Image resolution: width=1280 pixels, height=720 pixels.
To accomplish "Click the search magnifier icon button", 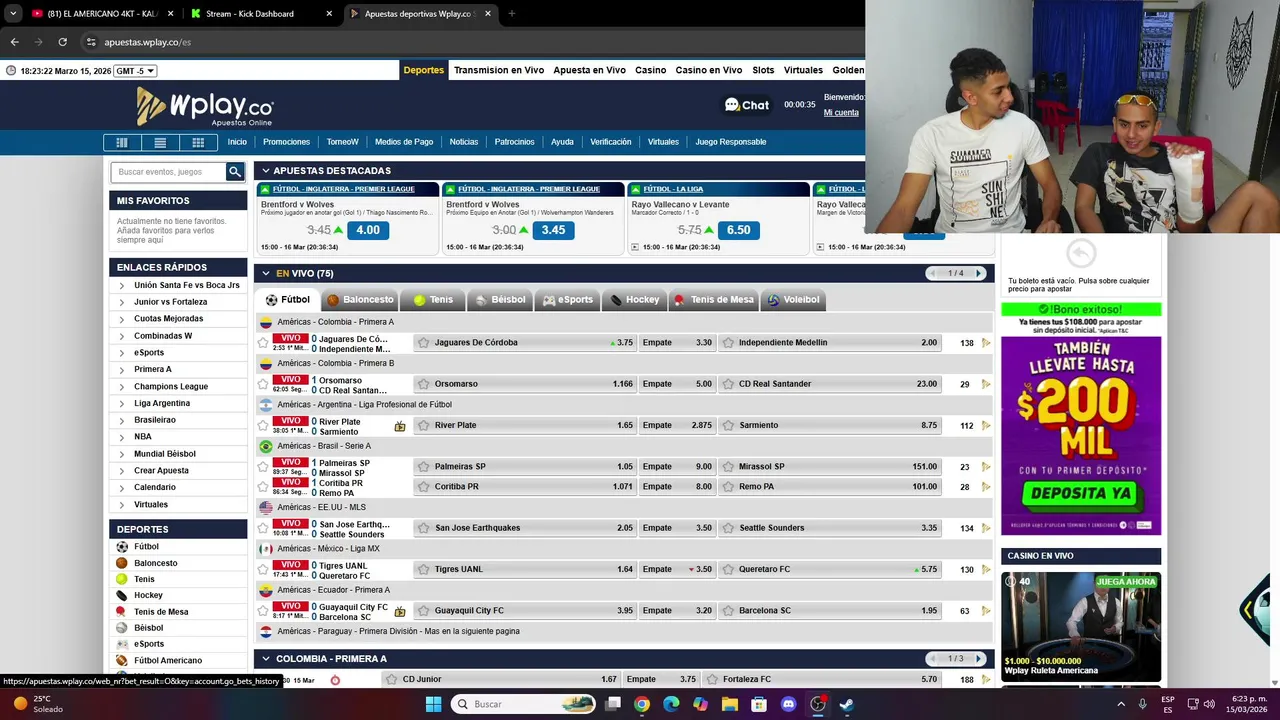I will coord(235,172).
